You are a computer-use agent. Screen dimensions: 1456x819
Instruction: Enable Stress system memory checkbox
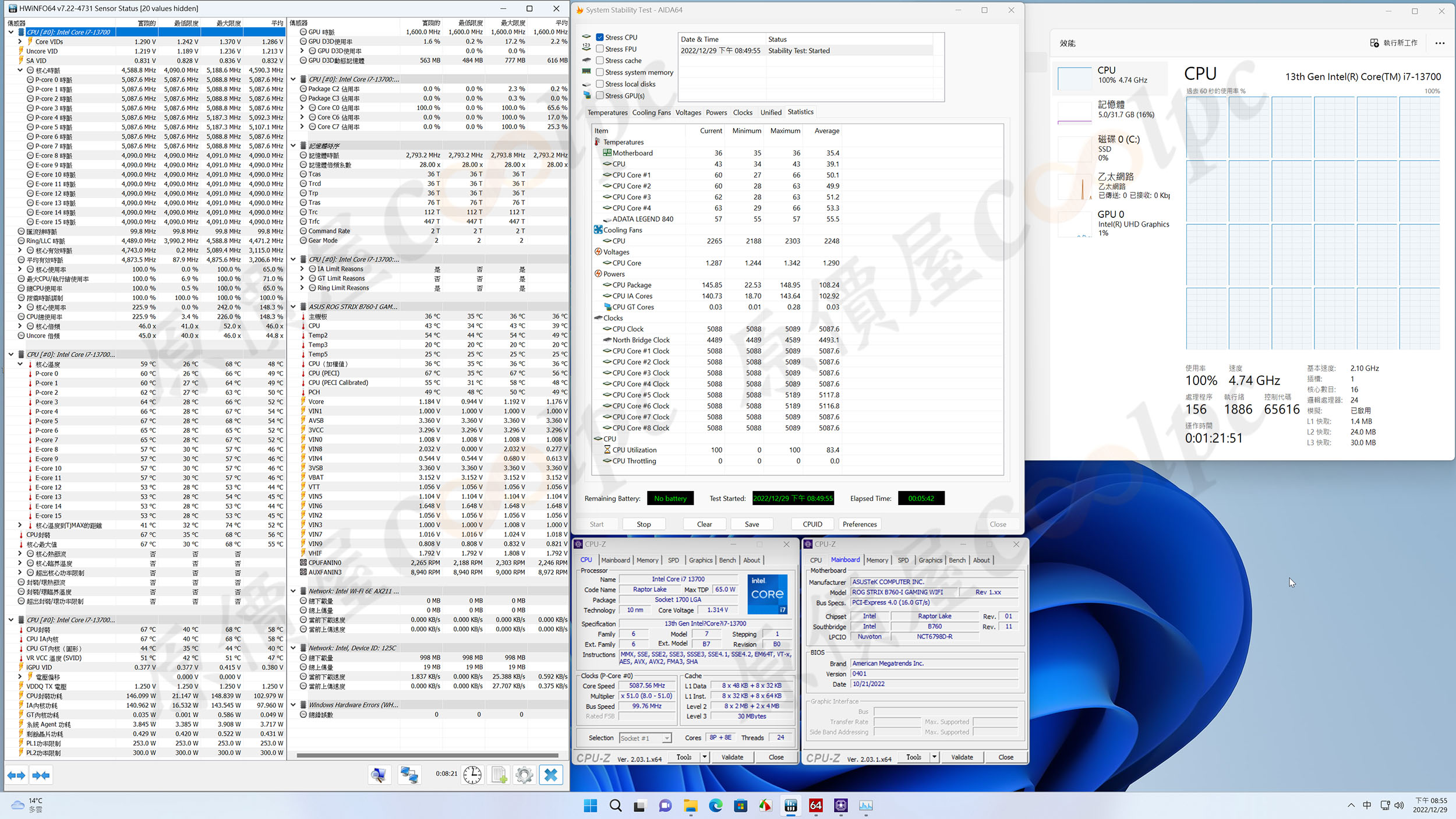pos(600,72)
